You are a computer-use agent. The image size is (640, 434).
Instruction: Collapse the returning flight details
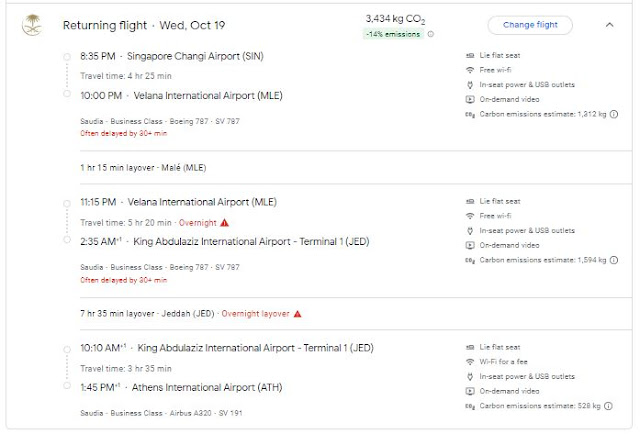click(609, 24)
